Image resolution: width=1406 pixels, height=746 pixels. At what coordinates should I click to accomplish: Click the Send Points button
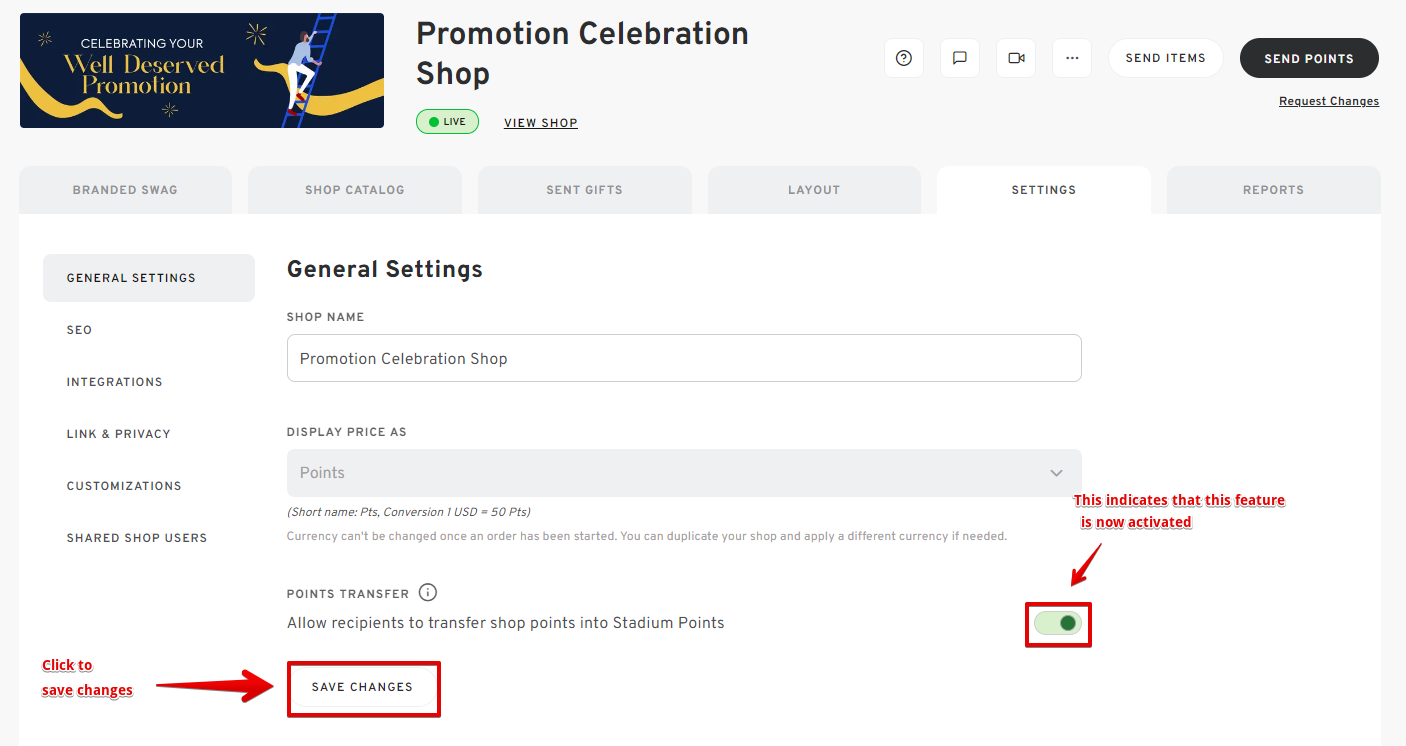click(1309, 58)
